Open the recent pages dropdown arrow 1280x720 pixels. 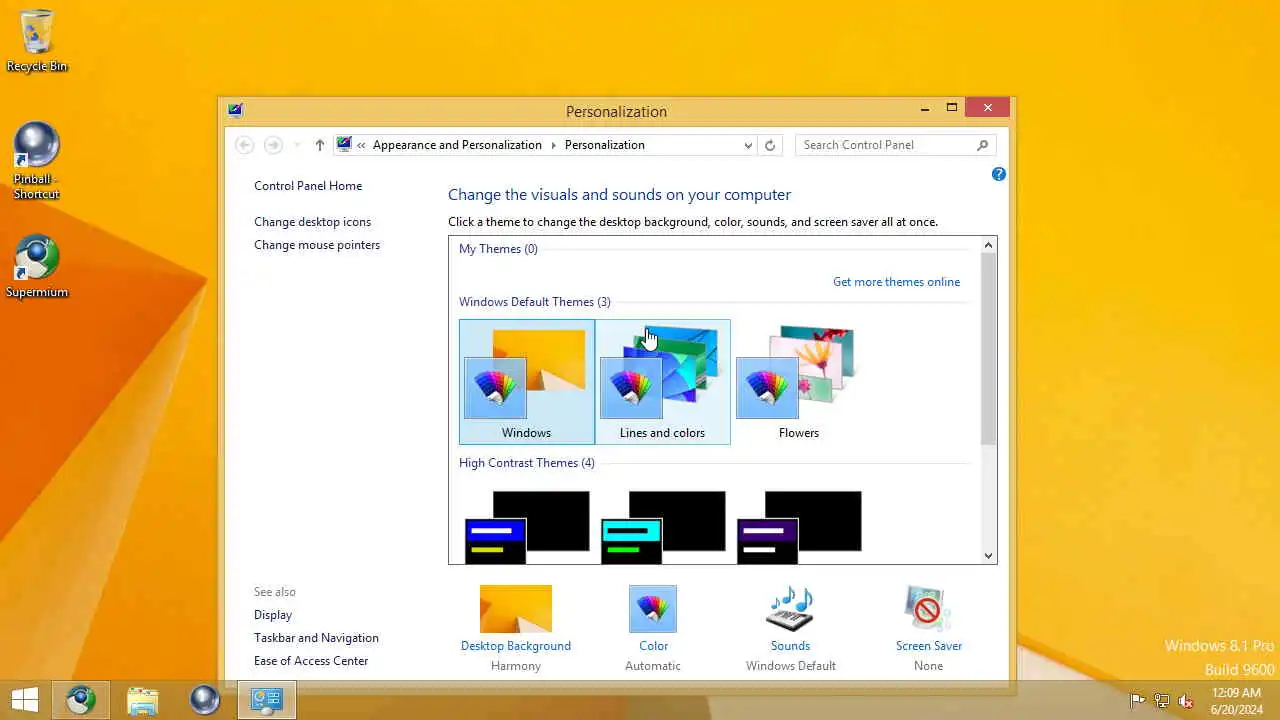(x=297, y=146)
